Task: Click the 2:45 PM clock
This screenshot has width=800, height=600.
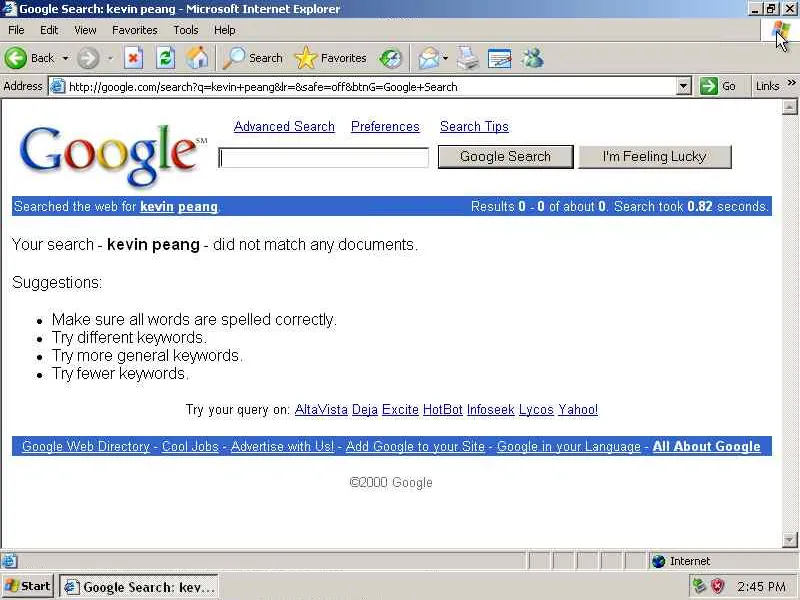Action: coord(761,587)
